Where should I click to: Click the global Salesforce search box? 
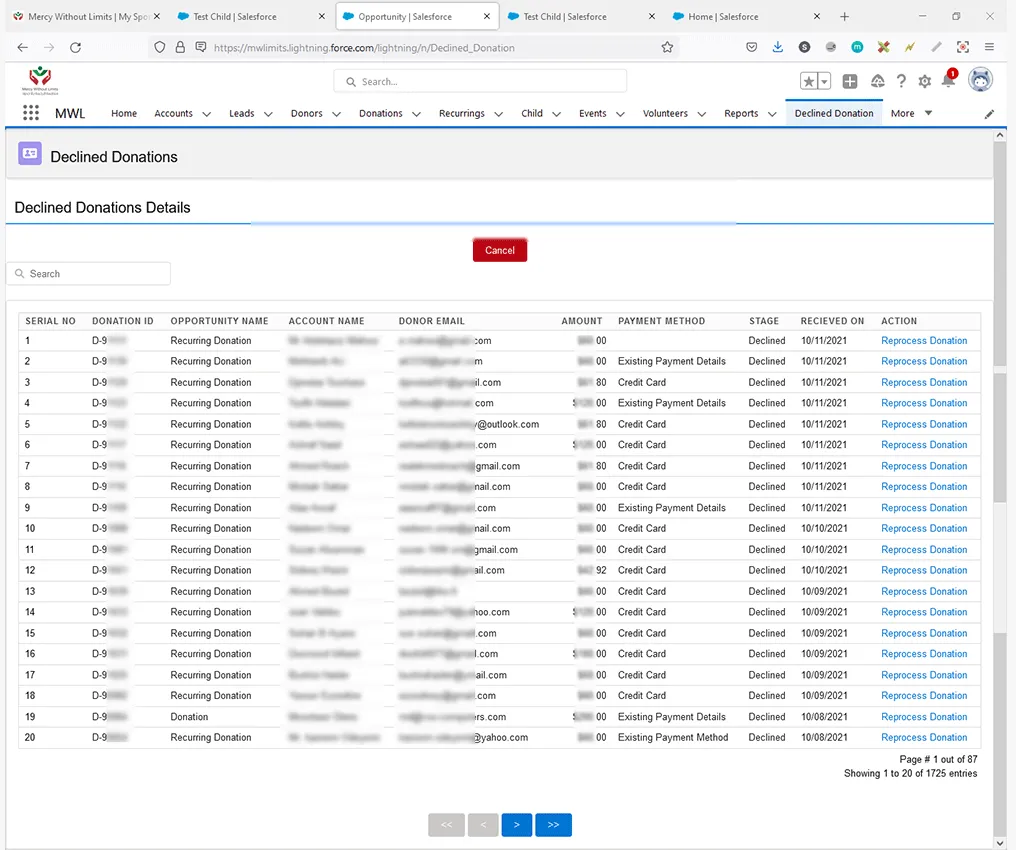[x=480, y=82]
